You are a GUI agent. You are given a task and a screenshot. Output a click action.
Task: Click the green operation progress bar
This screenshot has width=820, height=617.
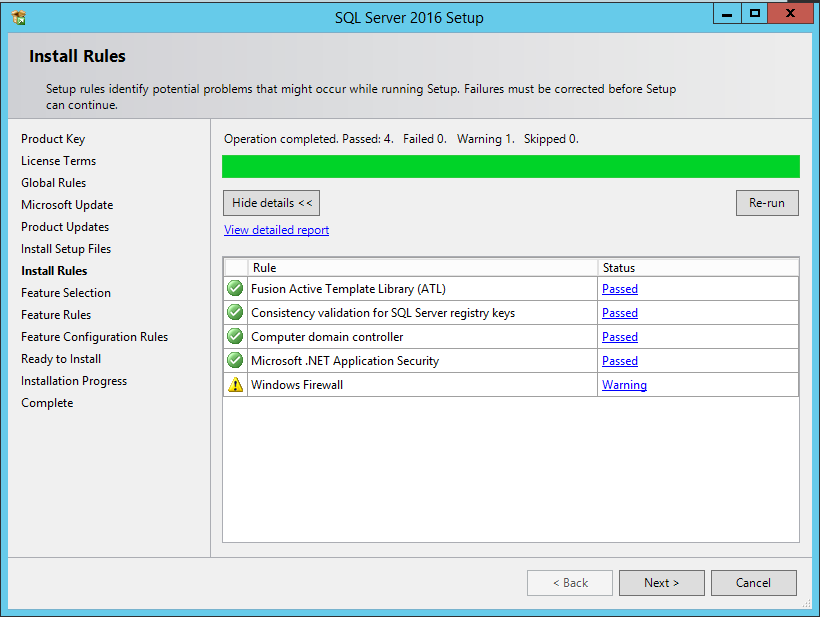click(x=510, y=166)
